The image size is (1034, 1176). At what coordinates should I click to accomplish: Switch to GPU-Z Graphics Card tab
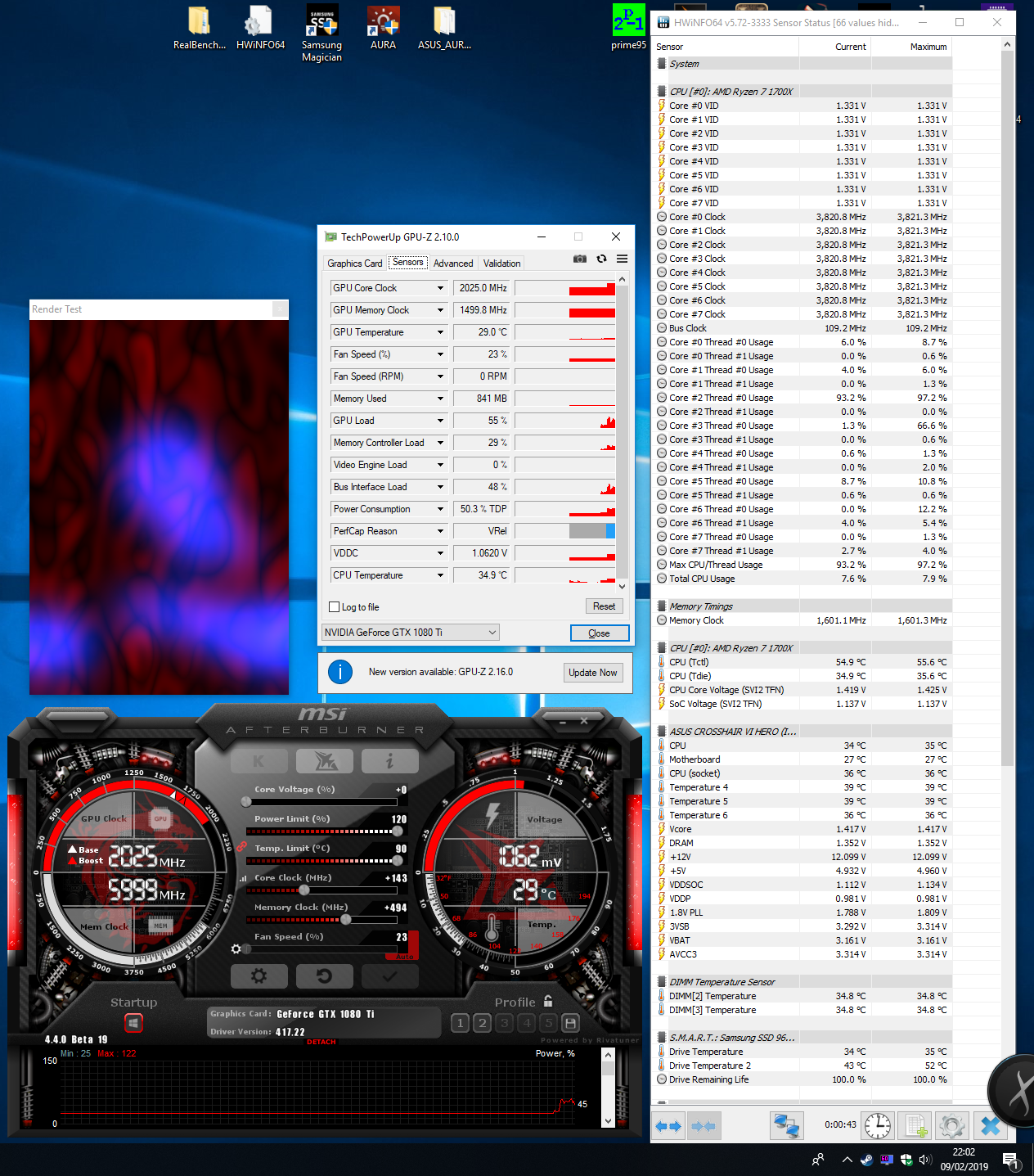[354, 264]
